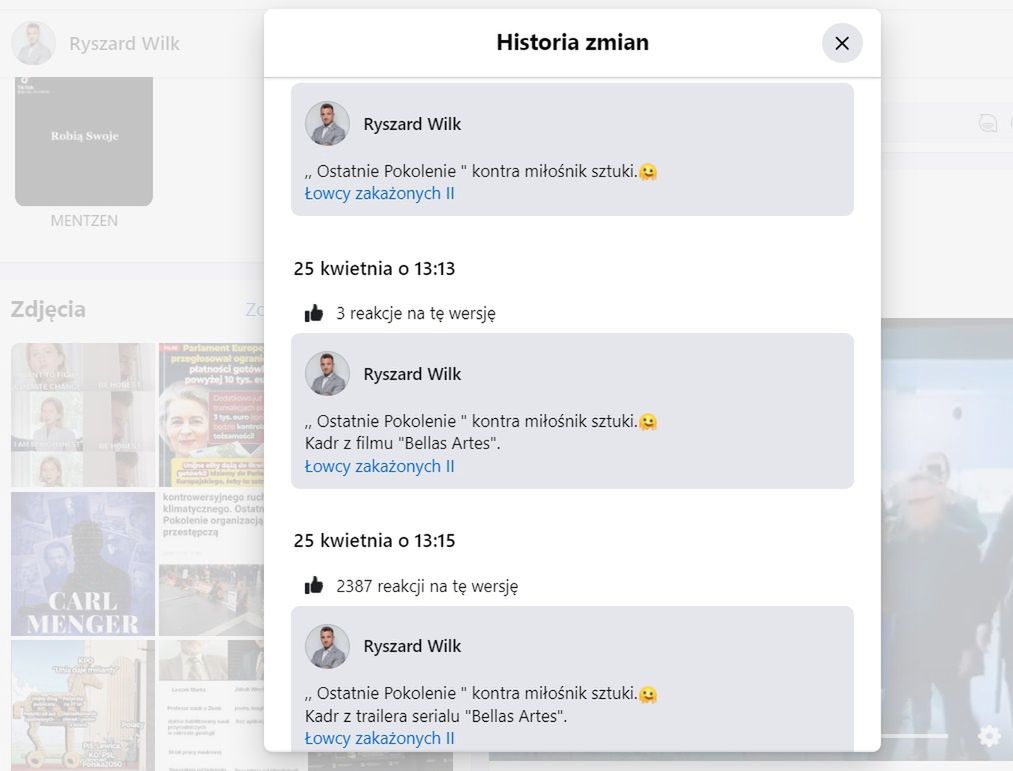Click thumbs-up icon beside 2387 reakcji

(314, 586)
